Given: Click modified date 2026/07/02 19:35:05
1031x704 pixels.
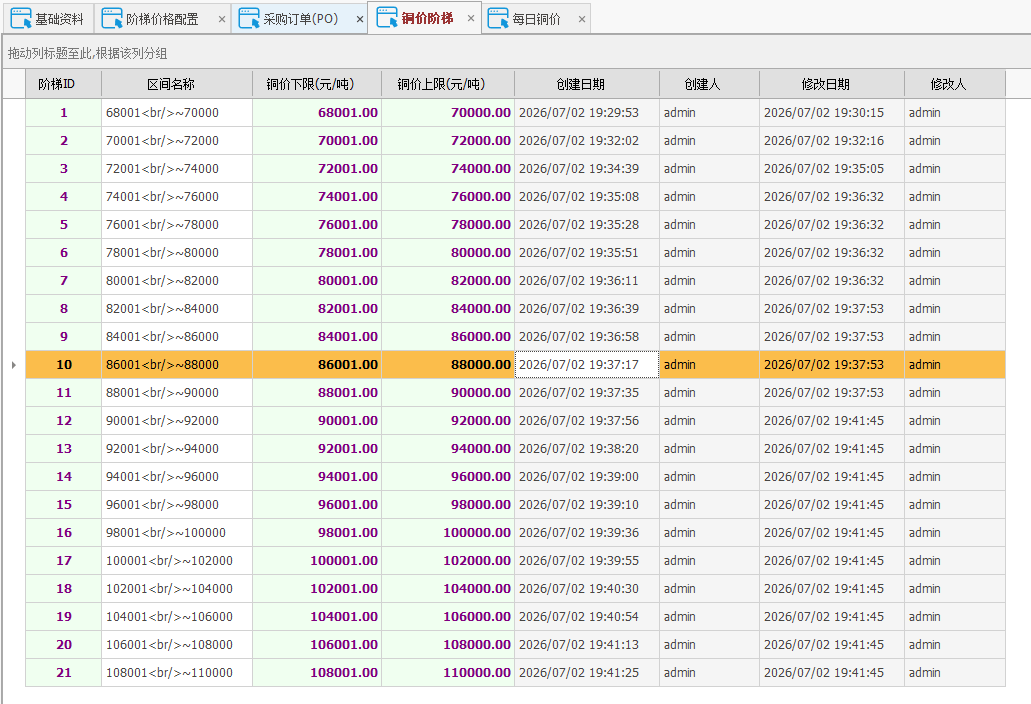Looking at the screenshot, I should 832,168.
